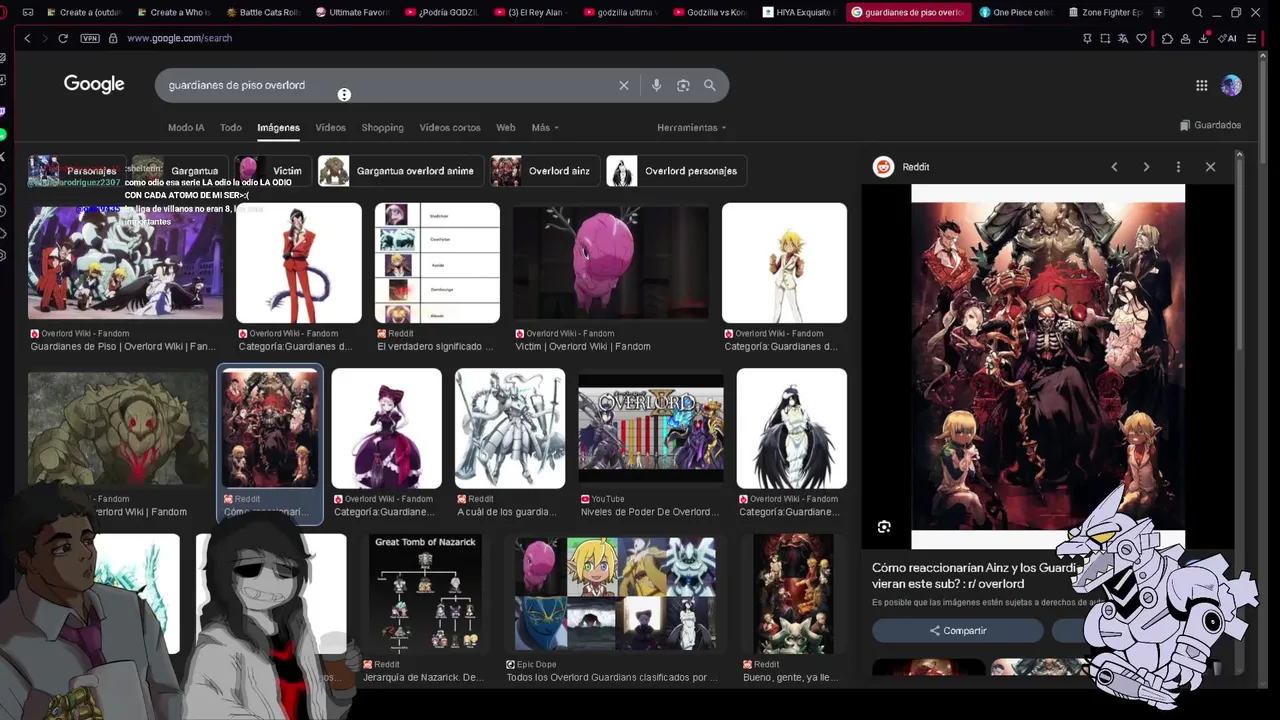This screenshot has height=720, width=1280.
Task: Clear the search box with the X icon
Action: tap(624, 85)
